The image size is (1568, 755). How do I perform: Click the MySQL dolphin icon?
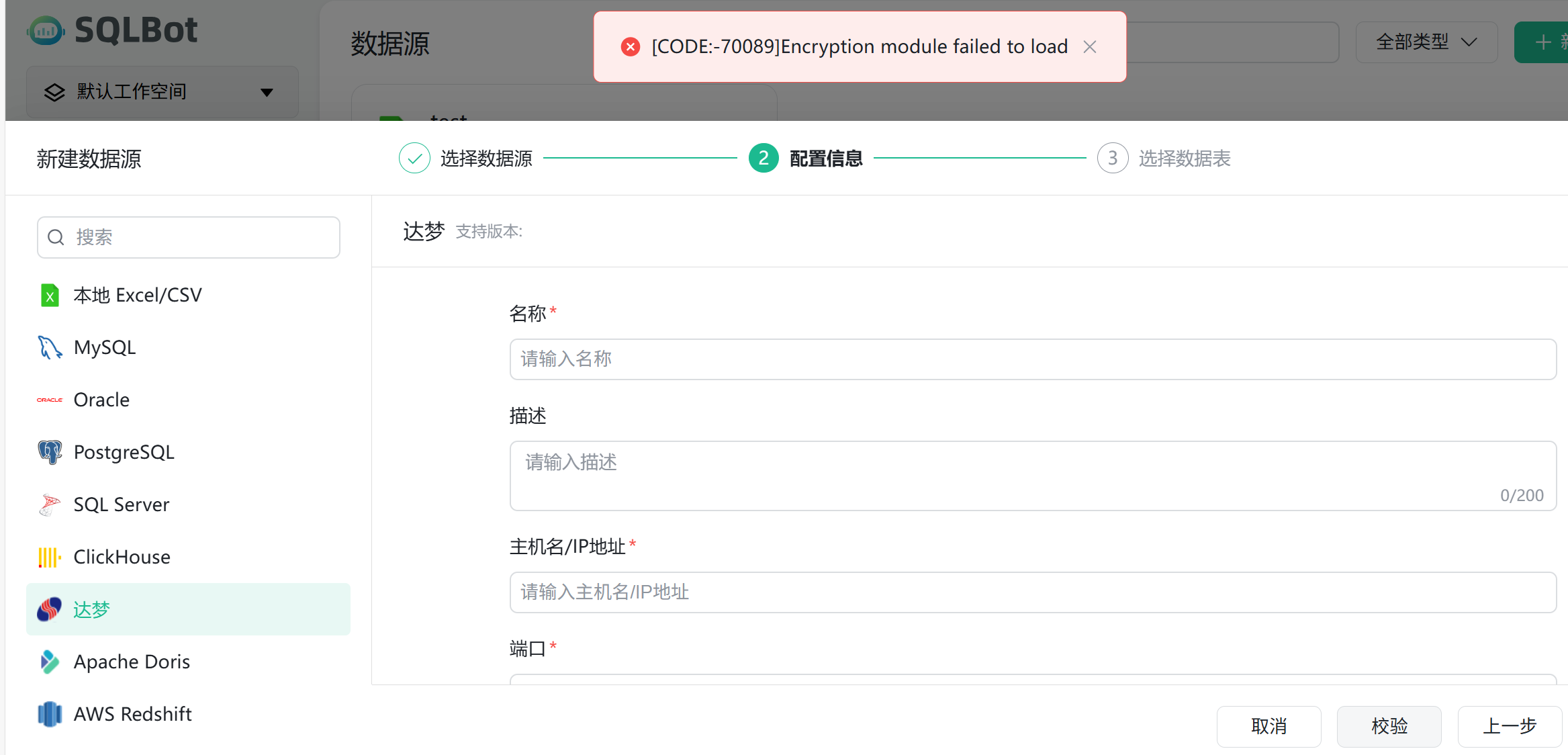tap(50, 347)
